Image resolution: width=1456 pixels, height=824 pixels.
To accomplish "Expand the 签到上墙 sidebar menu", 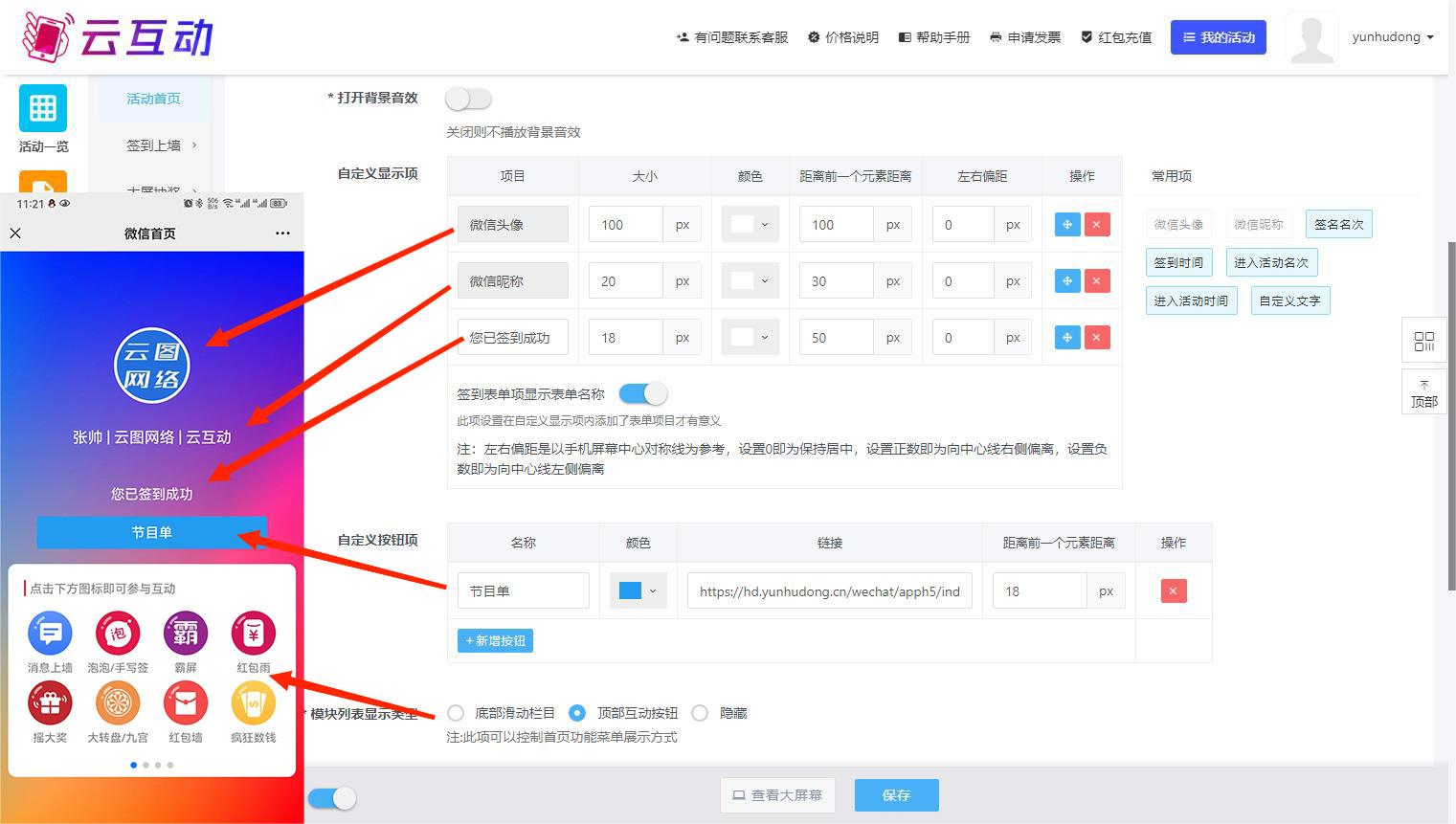I will 161,145.
